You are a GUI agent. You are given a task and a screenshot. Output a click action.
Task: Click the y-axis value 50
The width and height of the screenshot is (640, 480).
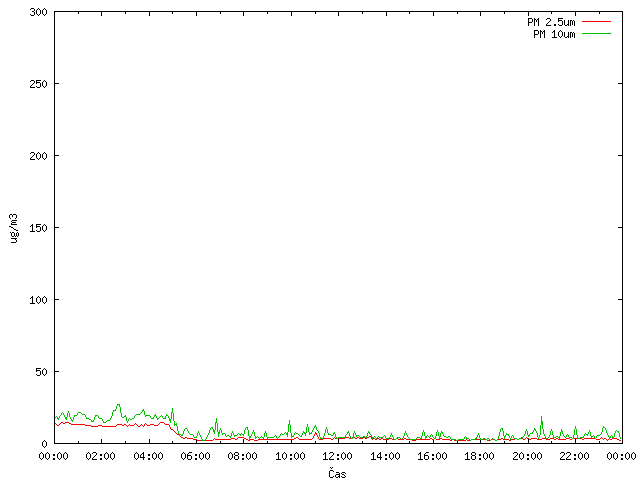[x=41, y=372]
